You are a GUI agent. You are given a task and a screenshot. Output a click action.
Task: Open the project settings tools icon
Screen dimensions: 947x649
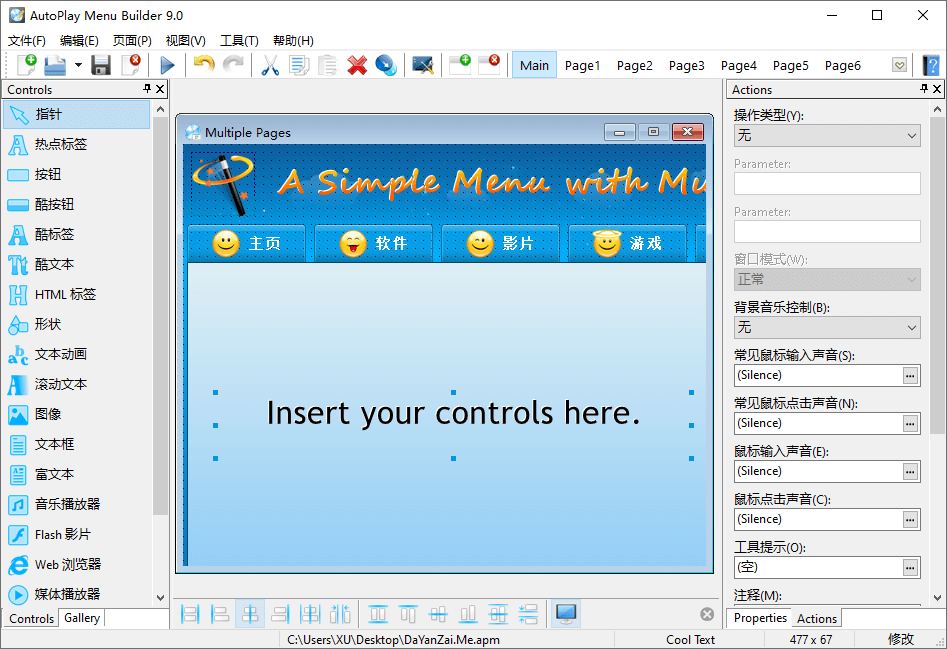coord(422,65)
